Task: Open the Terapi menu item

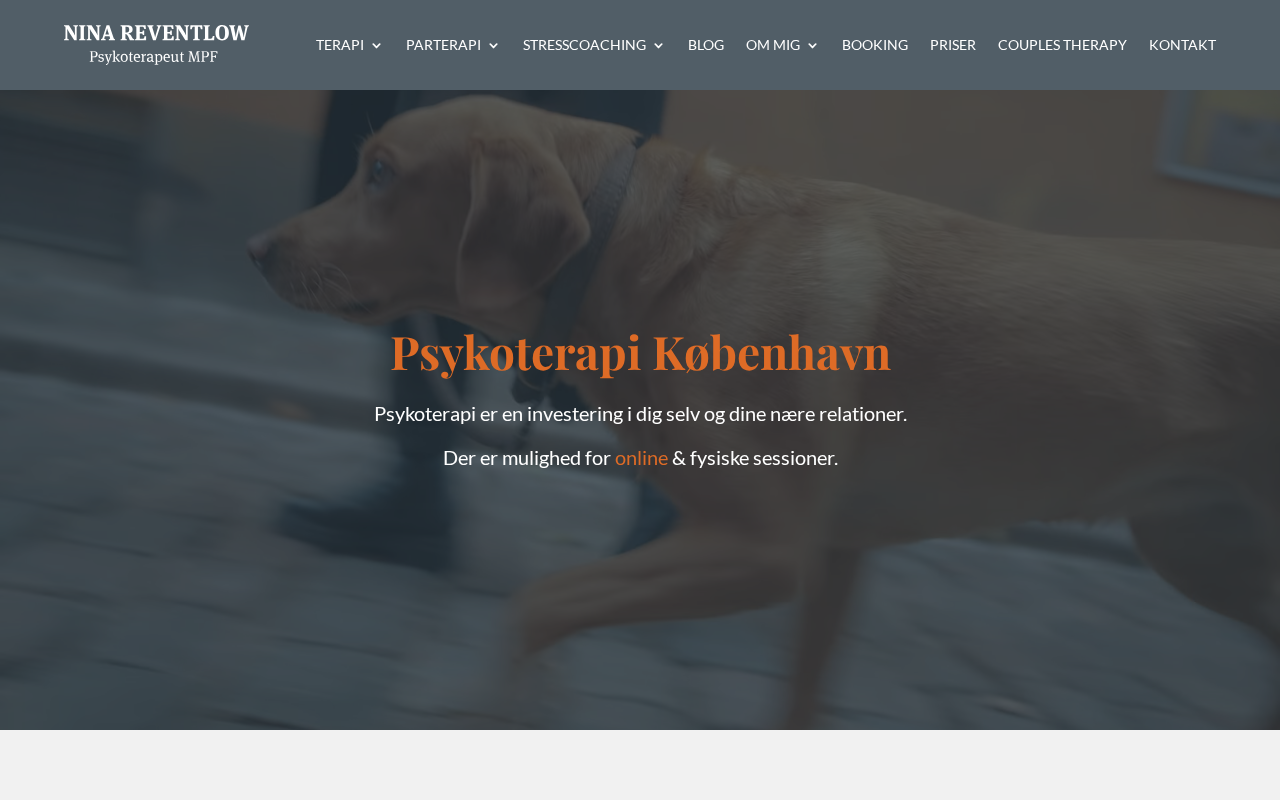Action: (x=340, y=45)
